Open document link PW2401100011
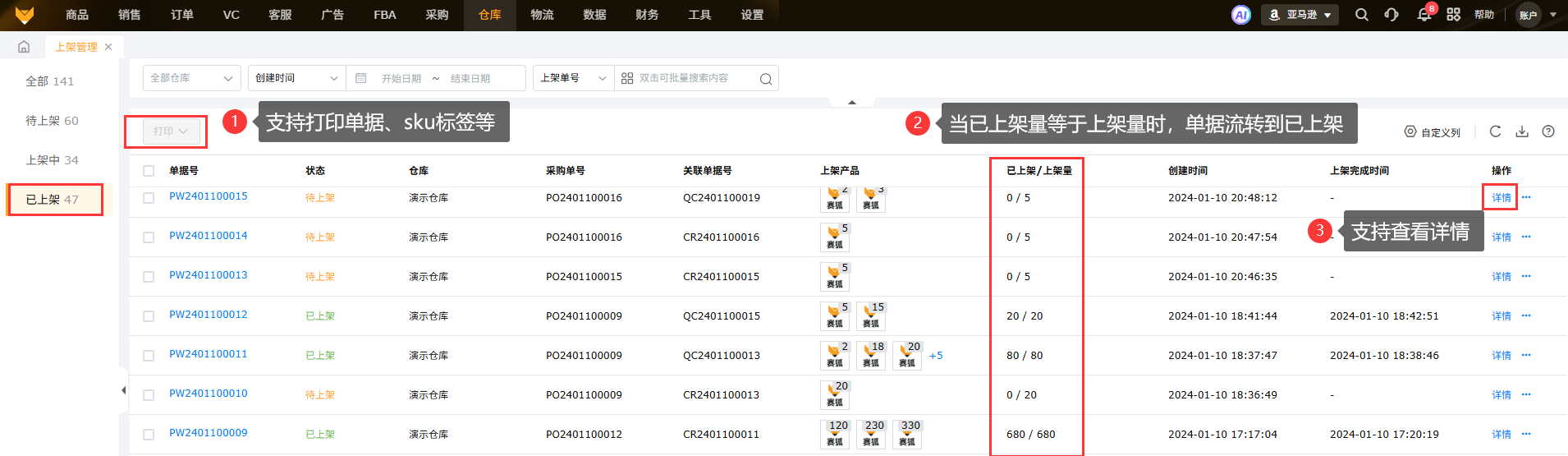Image resolution: width=1568 pixels, height=456 pixels. click(x=208, y=354)
